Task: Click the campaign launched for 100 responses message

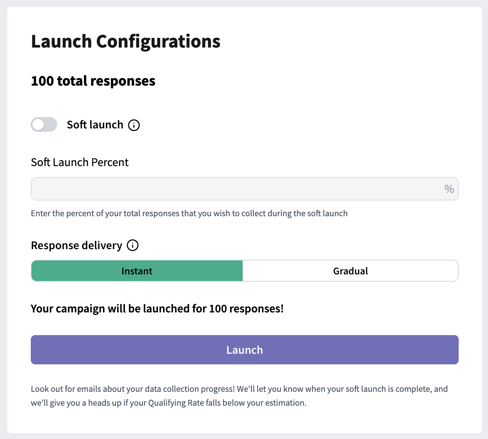Action: coord(157,309)
